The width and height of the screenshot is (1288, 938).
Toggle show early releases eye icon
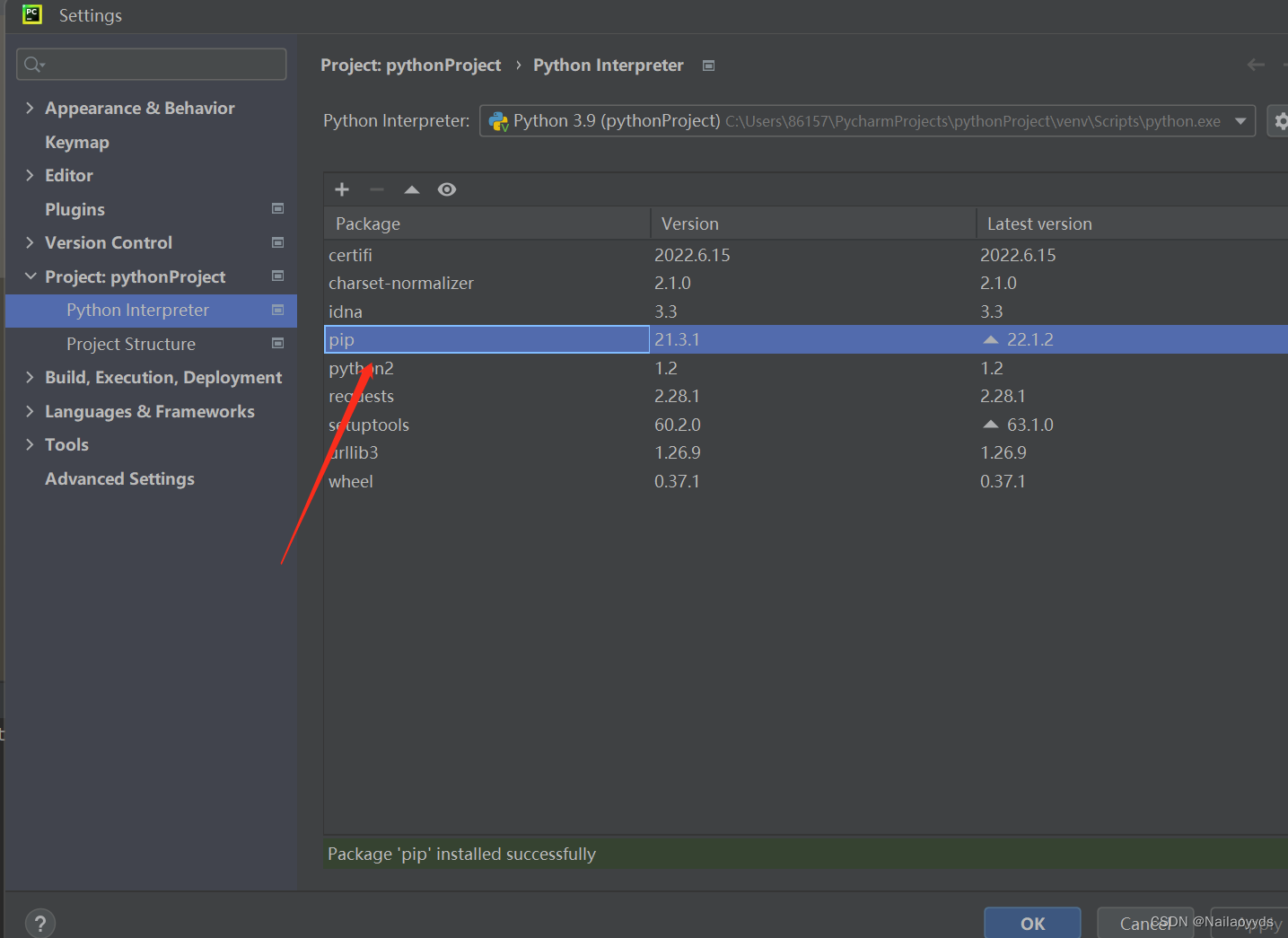tap(447, 189)
